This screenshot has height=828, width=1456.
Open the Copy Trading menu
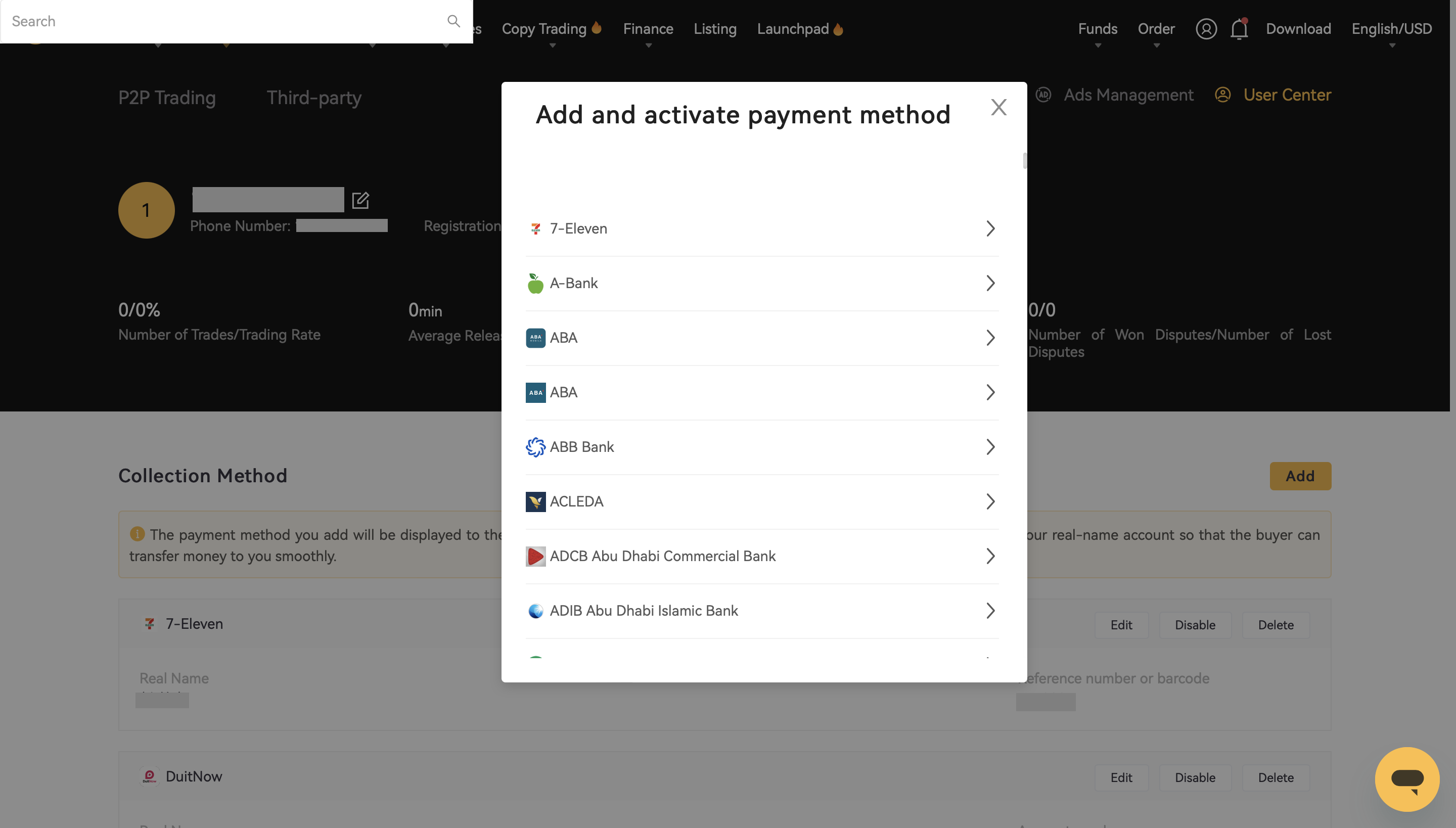point(544,28)
